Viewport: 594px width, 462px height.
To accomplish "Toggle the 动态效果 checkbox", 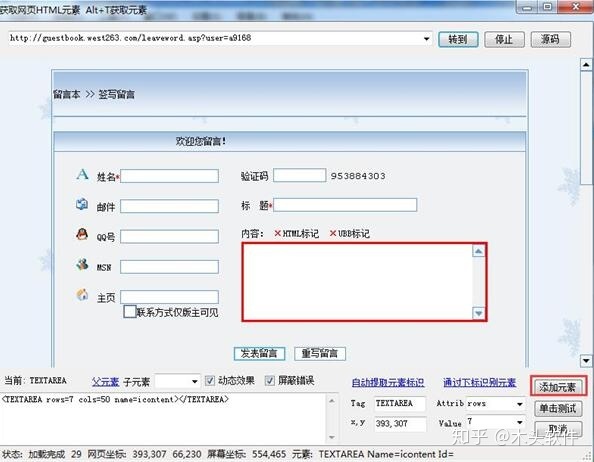I will [209, 381].
